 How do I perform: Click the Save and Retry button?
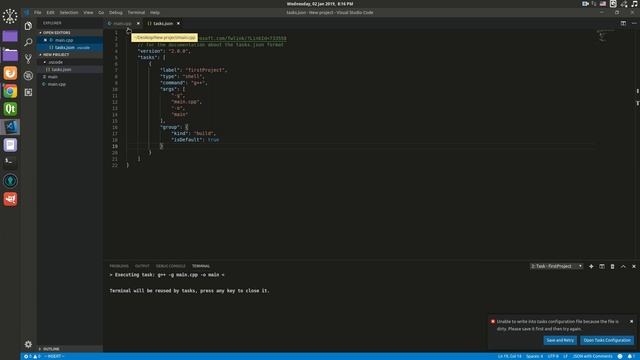[x=560, y=340]
